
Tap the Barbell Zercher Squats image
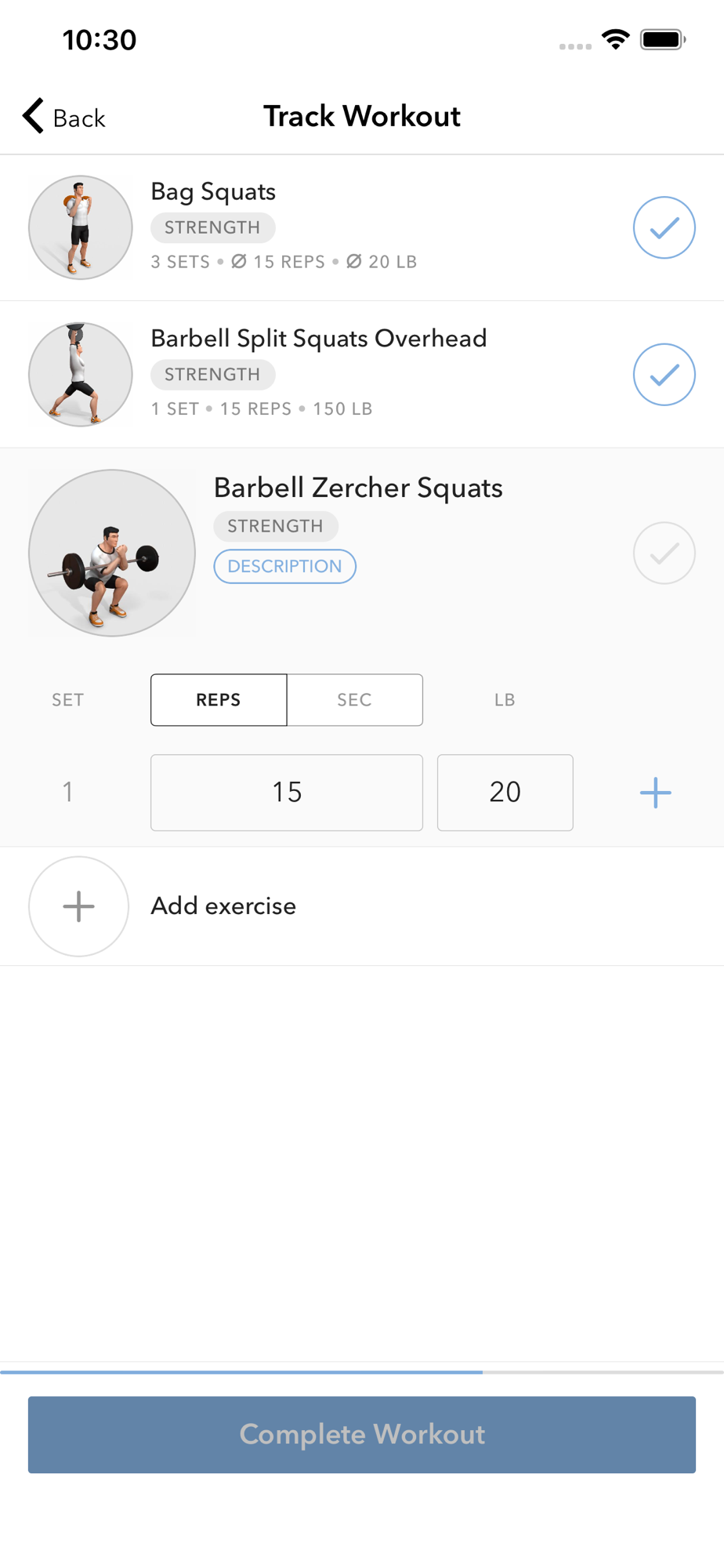[112, 553]
